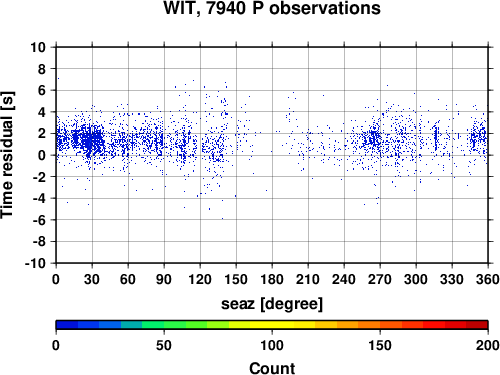Click the y-axis tick label 0
This screenshot has height=375, width=500.
click(42, 155)
